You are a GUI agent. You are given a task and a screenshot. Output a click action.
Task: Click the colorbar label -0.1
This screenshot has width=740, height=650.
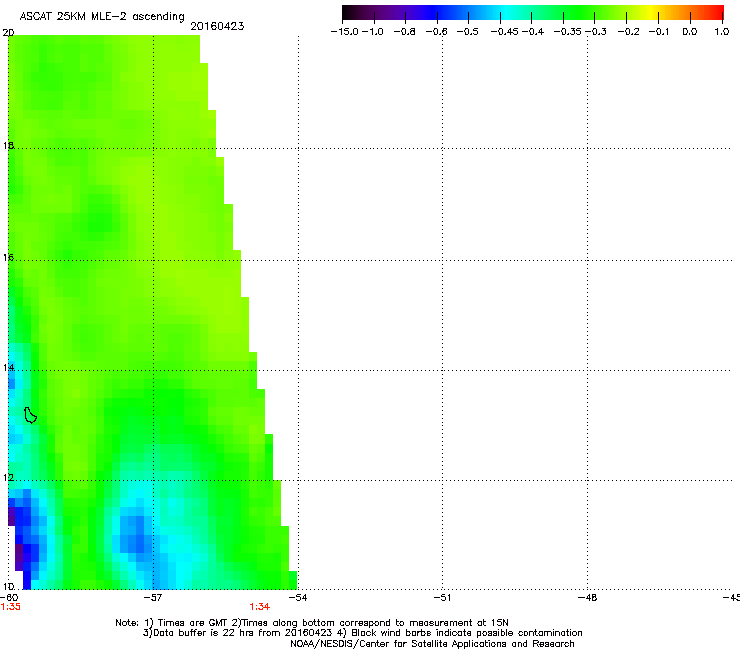tap(659, 32)
